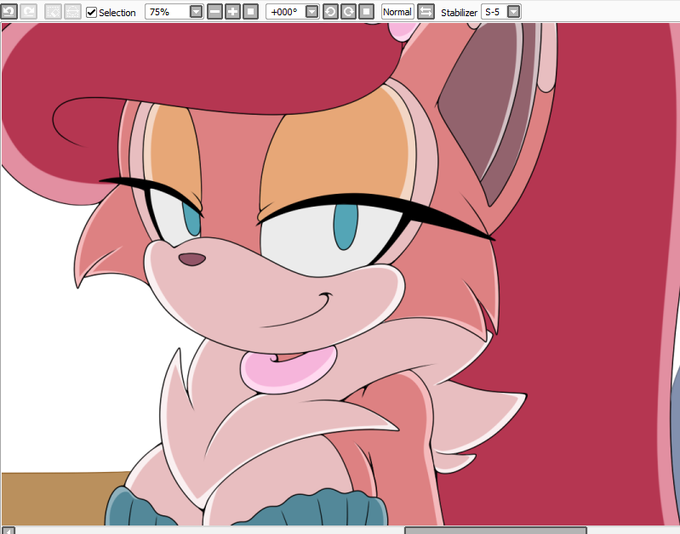The height and width of the screenshot is (534, 680).
Task: Click the horizontal scrollbar left arrow
Action: pos(8,530)
